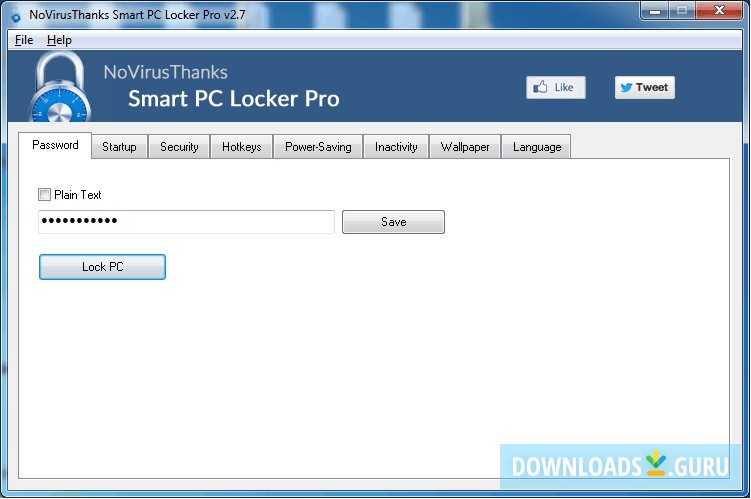
Task: Click the Smart PC Locker Pro title
Action: click(x=234, y=99)
